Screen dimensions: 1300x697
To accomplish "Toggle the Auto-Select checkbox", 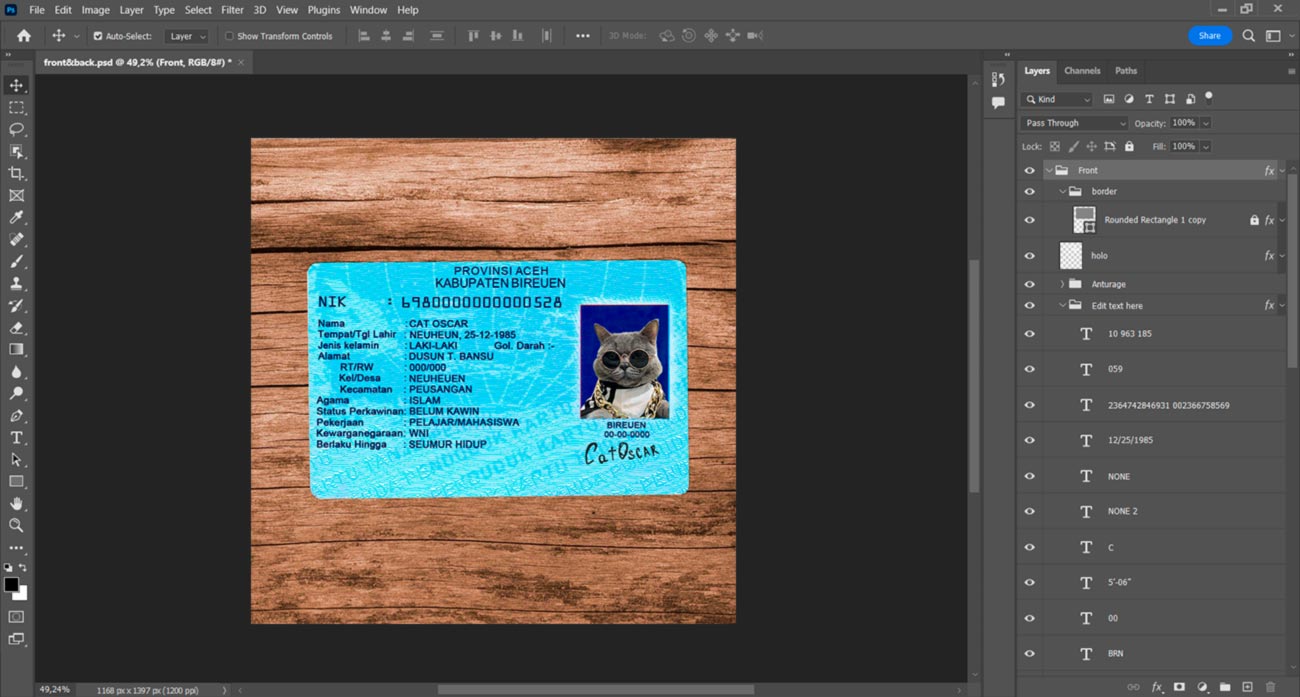I will 98,36.
